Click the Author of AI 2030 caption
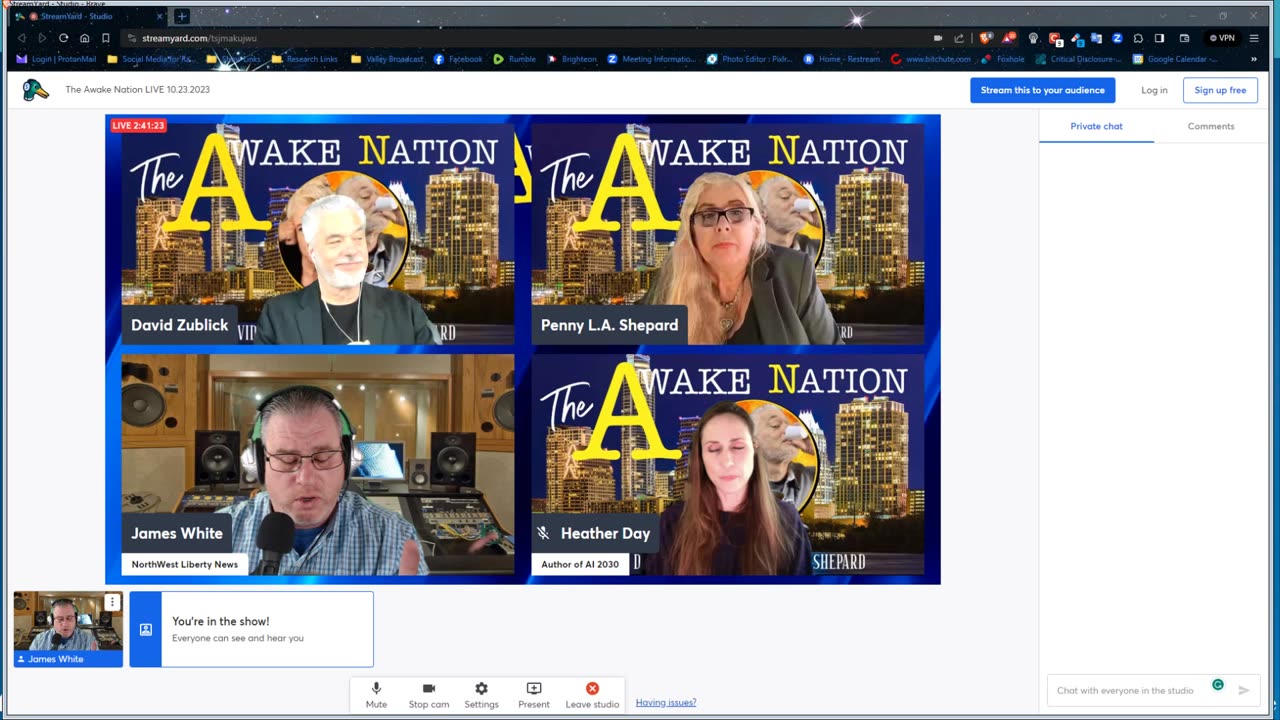This screenshot has width=1280, height=720. point(580,564)
